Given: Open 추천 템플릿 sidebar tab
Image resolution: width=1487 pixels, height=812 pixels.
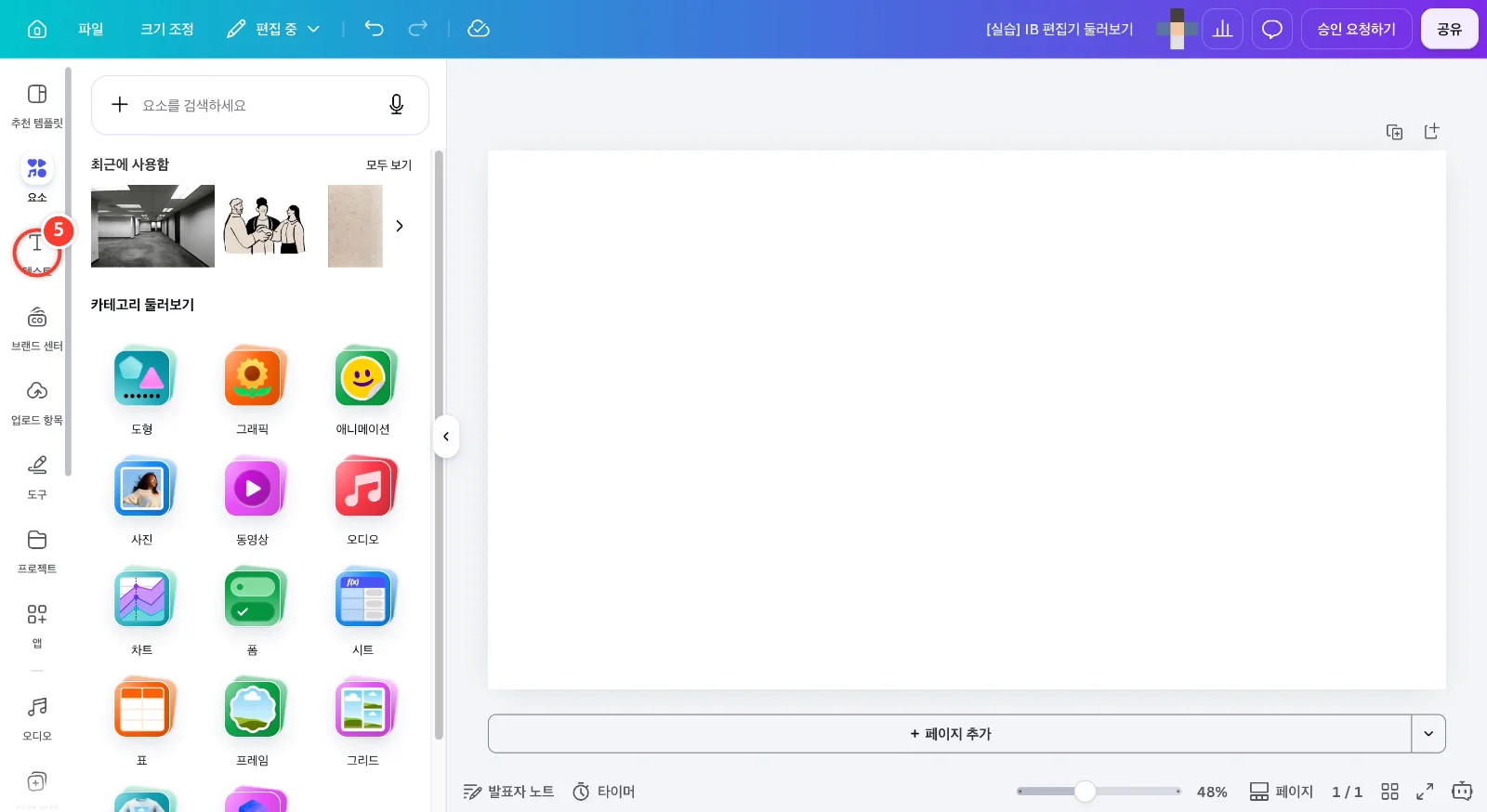Looking at the screenshot, I should coord(37,105).
